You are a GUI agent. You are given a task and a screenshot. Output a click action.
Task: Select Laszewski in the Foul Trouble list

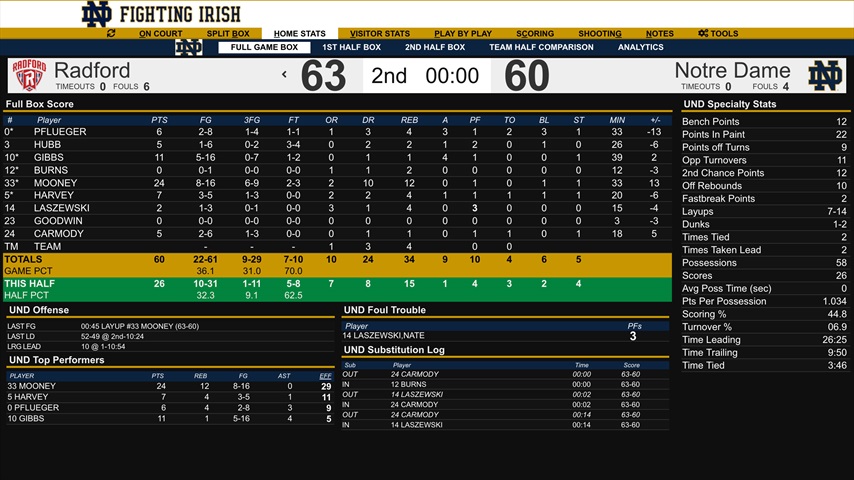385,336
